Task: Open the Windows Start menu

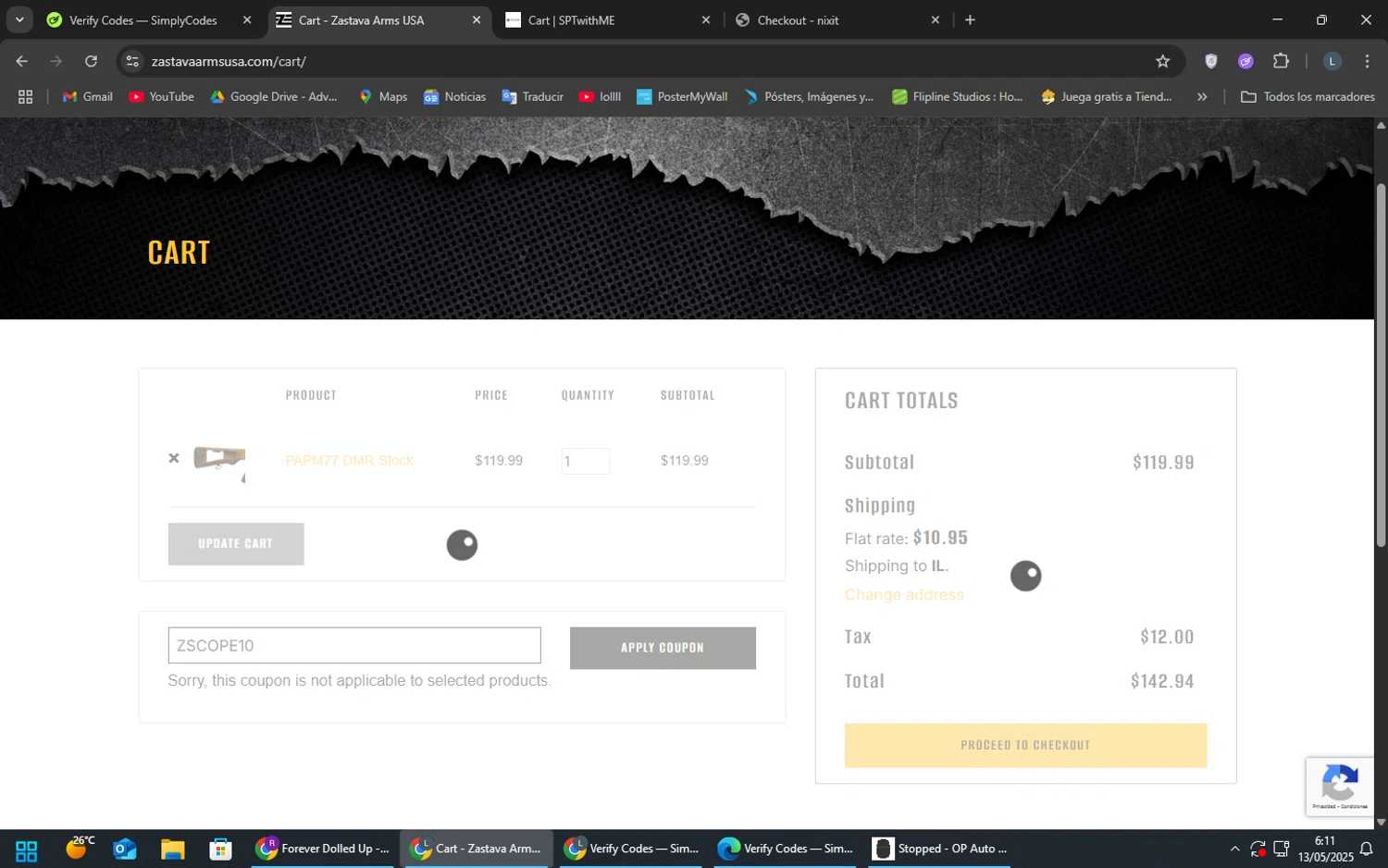Action: click(26, 849)
